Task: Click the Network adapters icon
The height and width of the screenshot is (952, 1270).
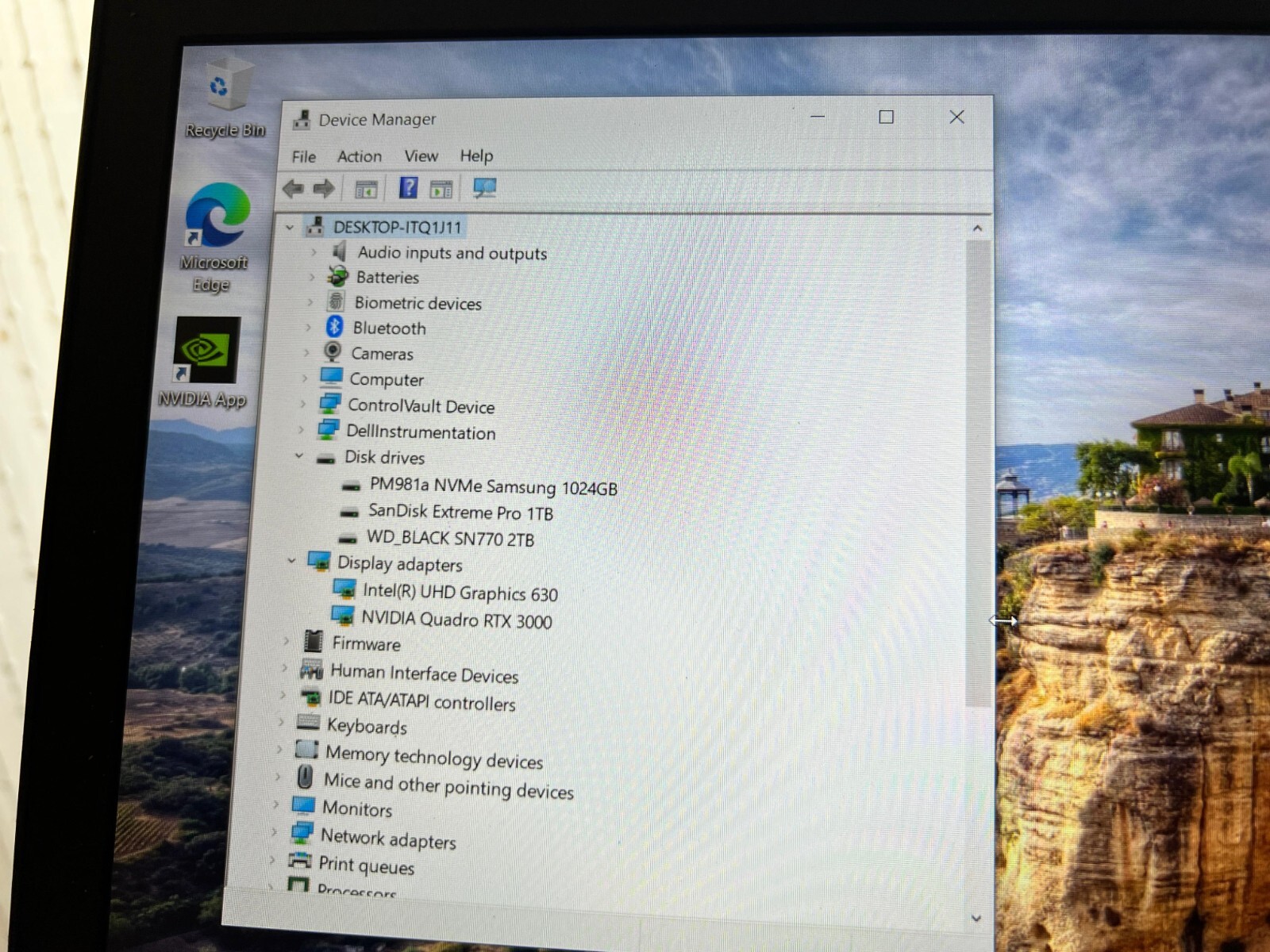Action: click(x=302, y=833)
